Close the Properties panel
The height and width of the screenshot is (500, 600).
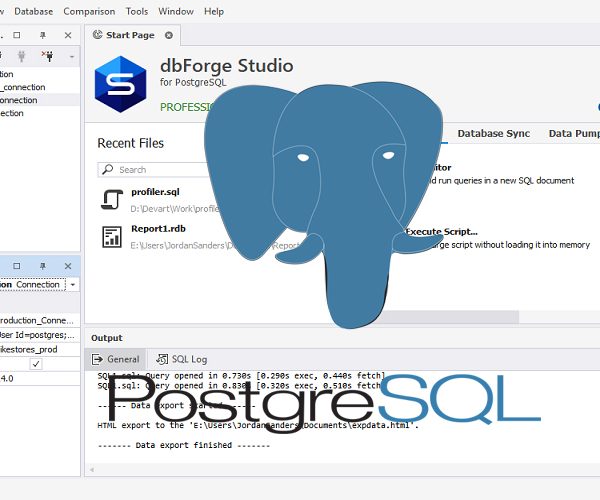pyautogui.click(x=68, y=266)
